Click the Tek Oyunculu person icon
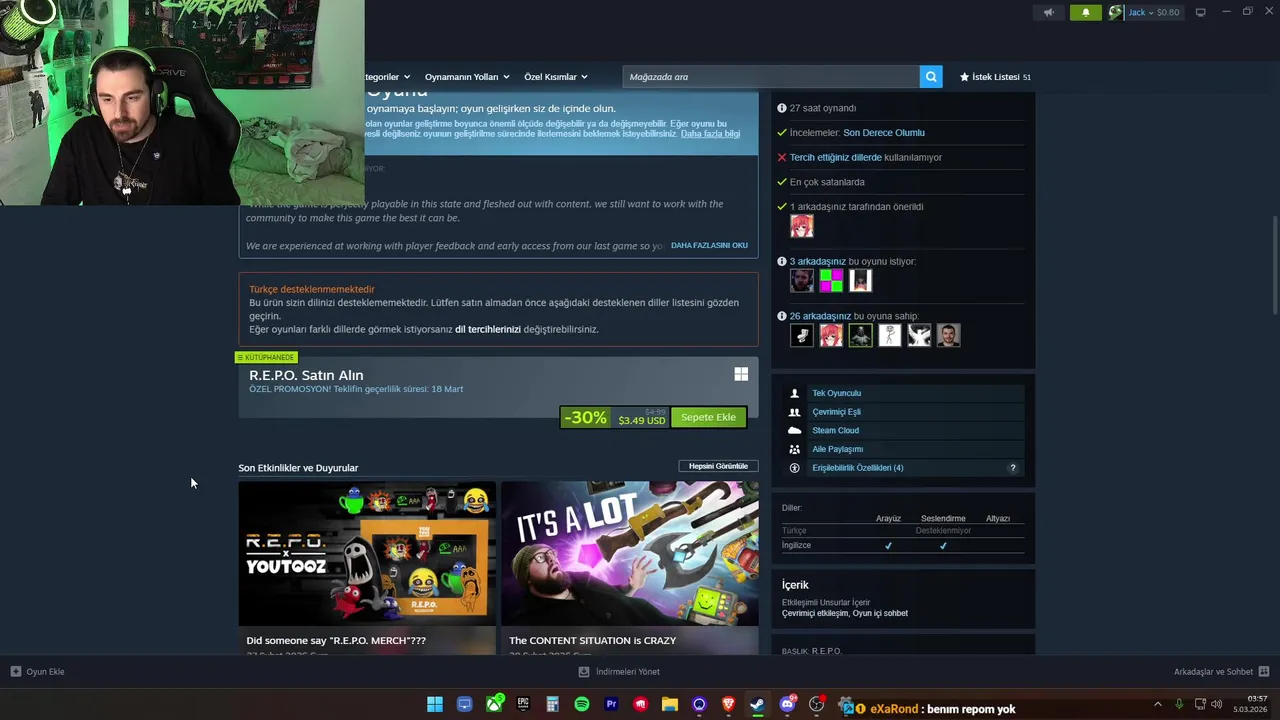Viewport: 1280px width, 720px height. (x=795, y=393)
